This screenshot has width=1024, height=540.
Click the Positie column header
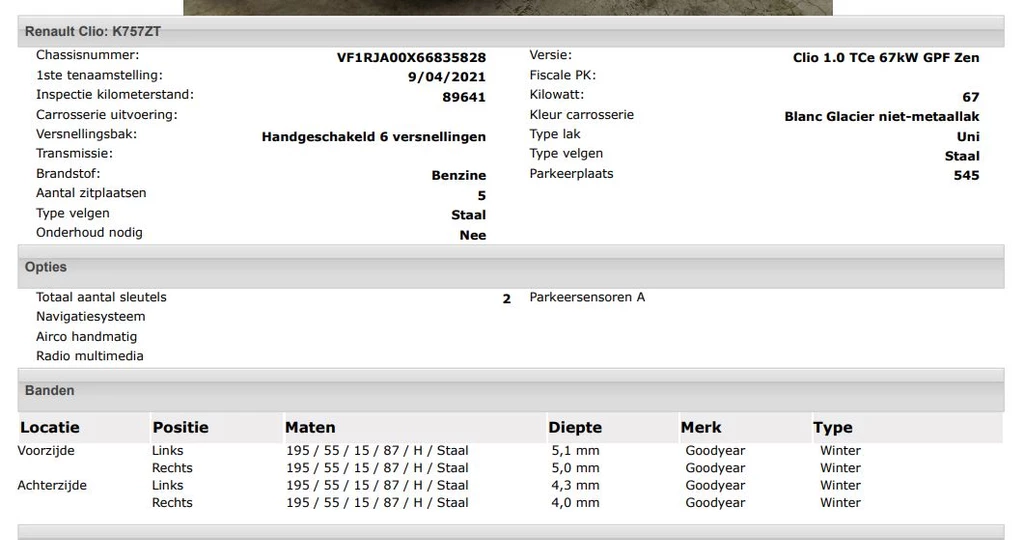(181, 428)
